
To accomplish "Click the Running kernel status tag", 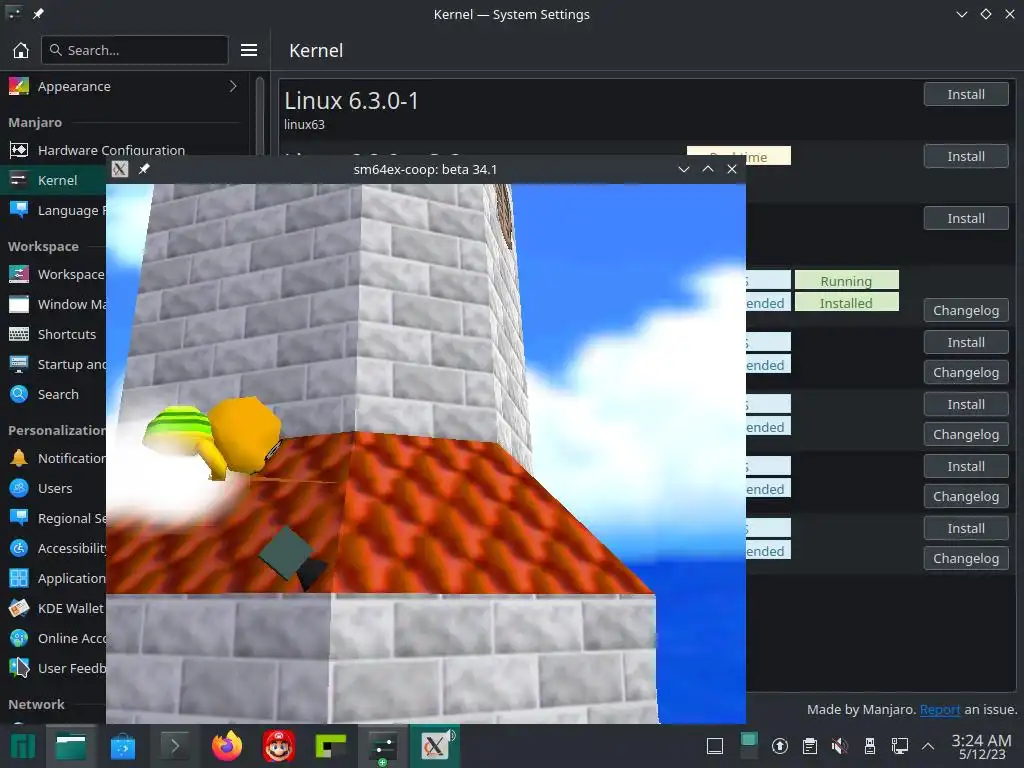I will 846,281.
